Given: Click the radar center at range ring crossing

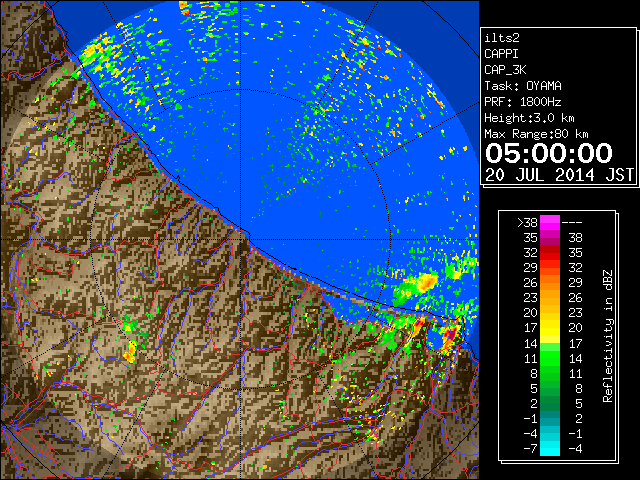Looking at the screenshot, I should [241, 239].
